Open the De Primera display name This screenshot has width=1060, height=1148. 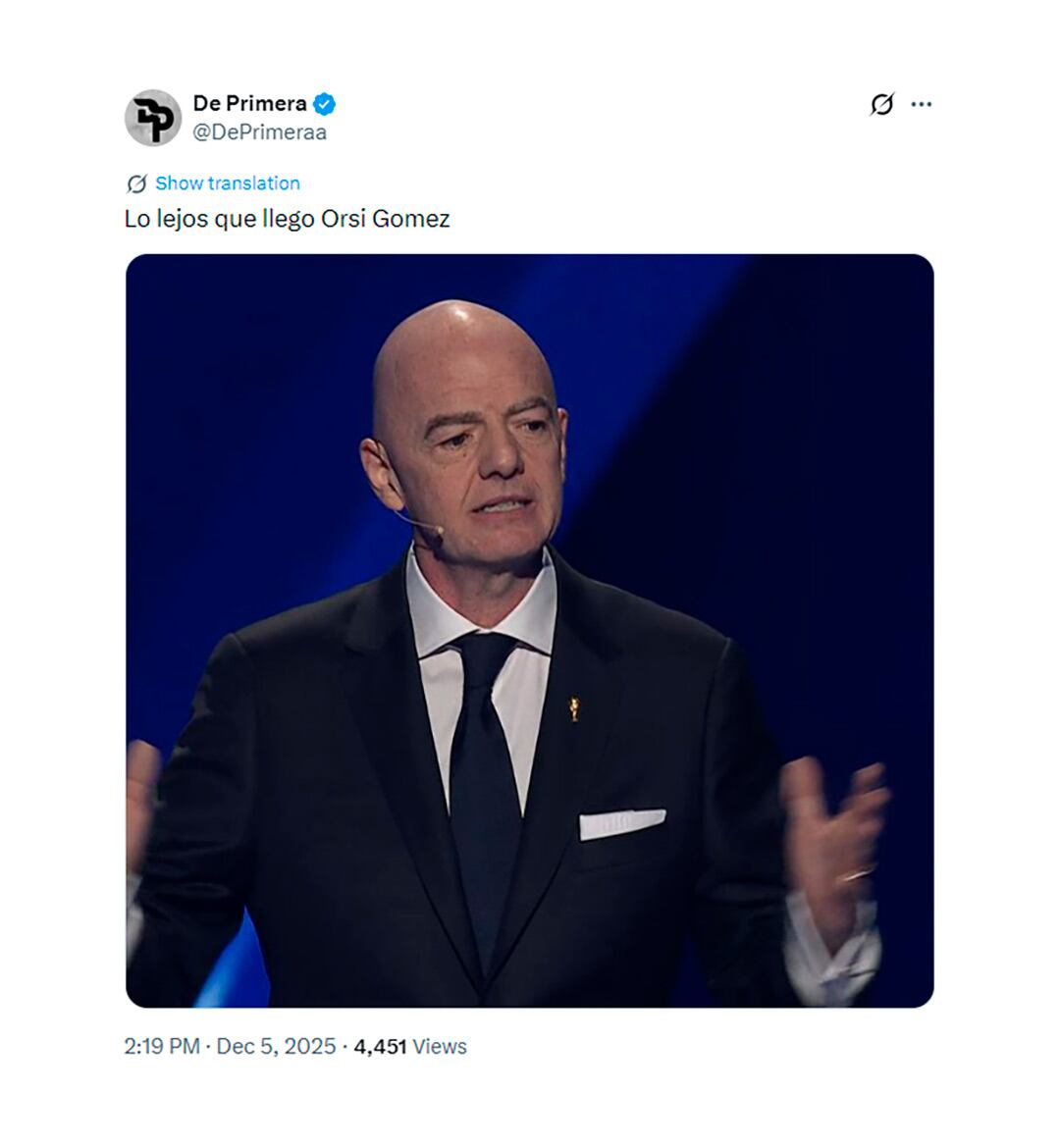249,103
